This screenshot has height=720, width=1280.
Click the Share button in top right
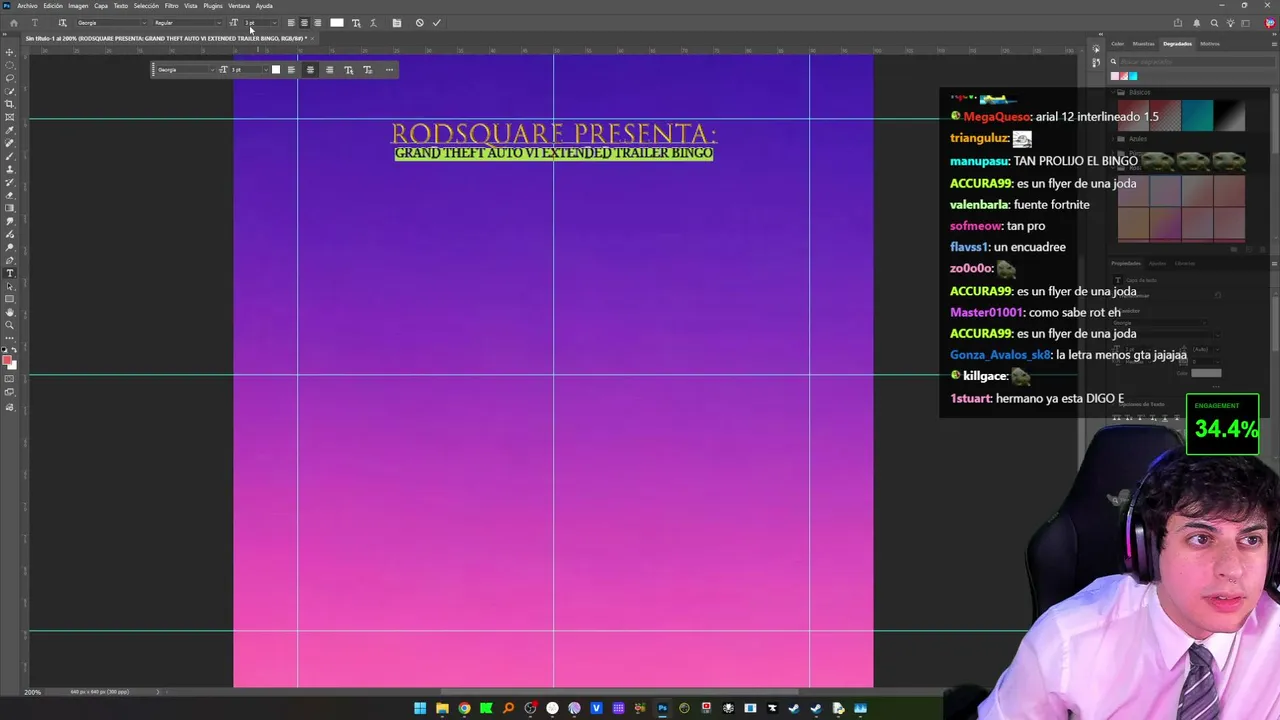click(x=1178, y=23)
